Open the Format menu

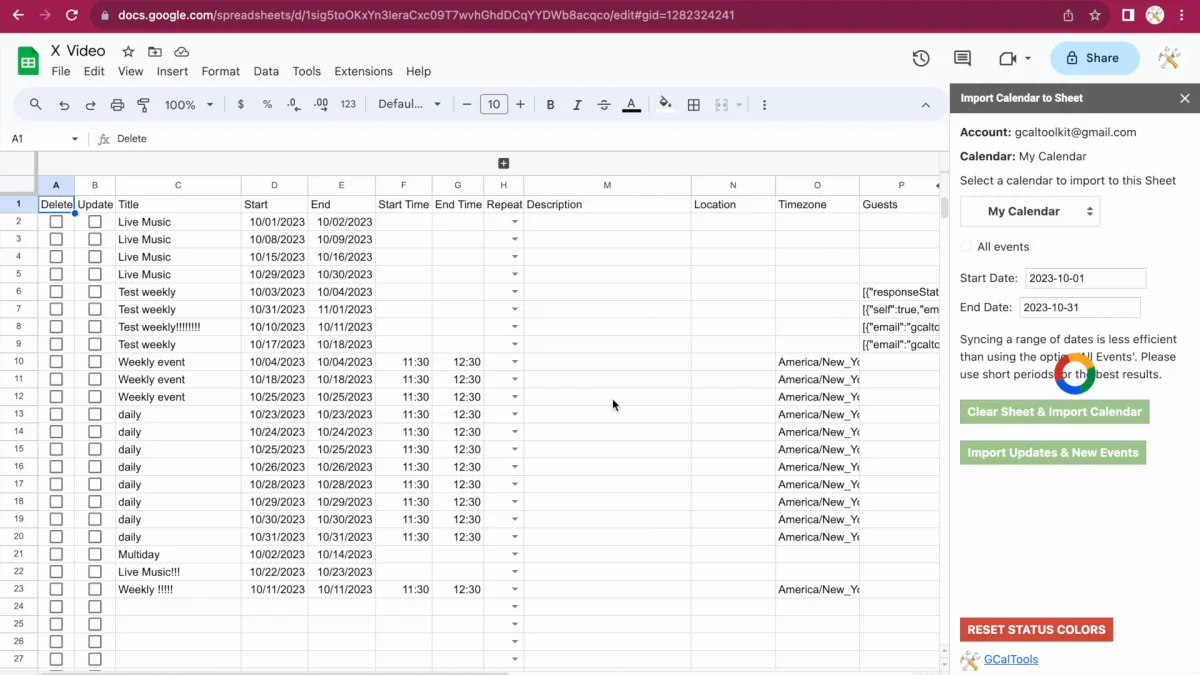221,72
